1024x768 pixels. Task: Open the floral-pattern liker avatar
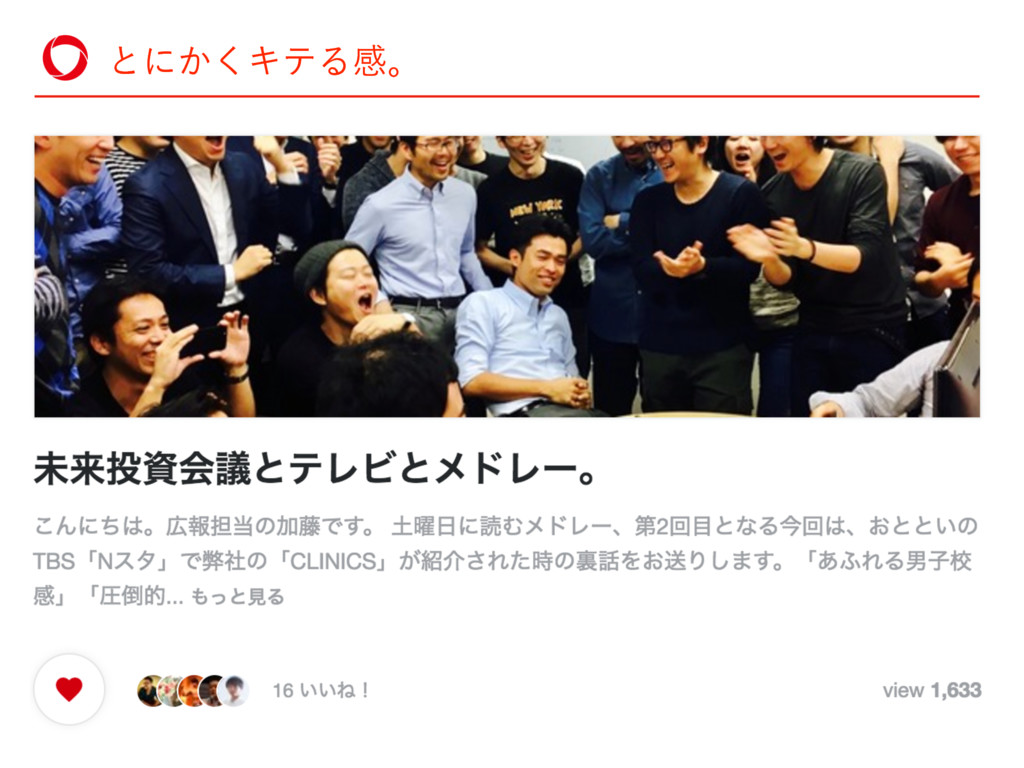pyautogui.click(x=170, y=690)
